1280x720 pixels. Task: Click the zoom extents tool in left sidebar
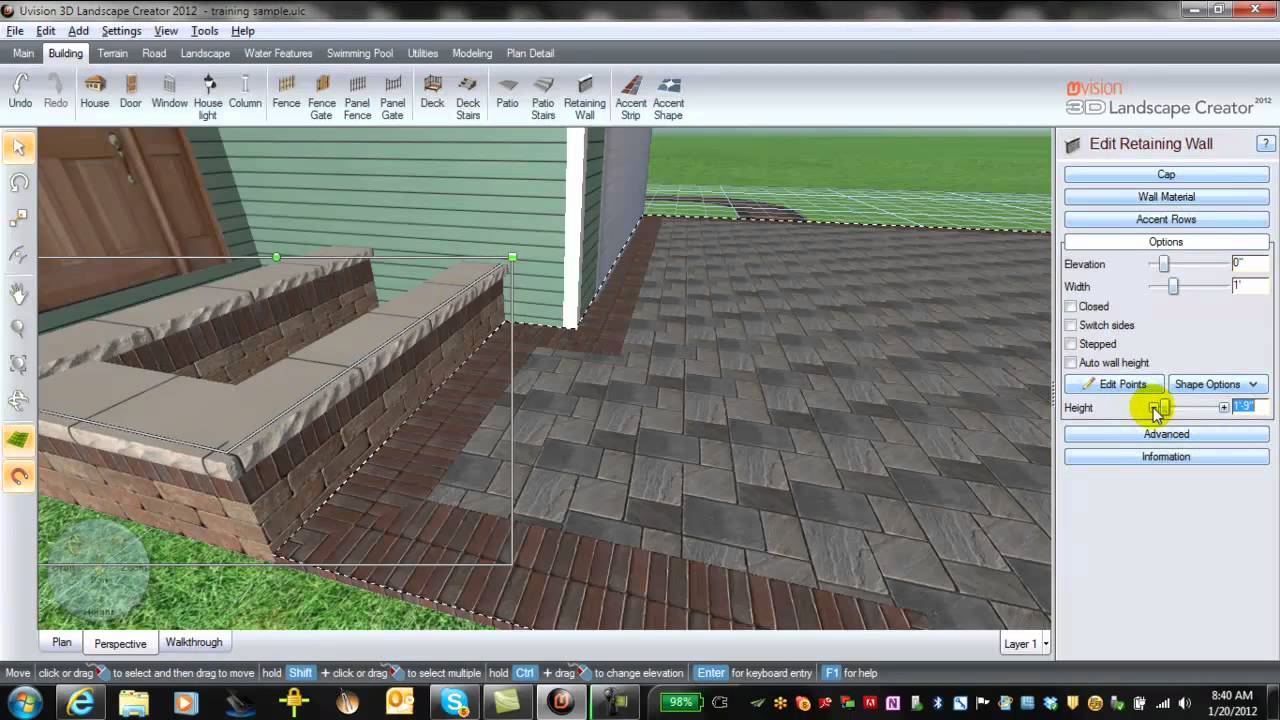(18, 364)
